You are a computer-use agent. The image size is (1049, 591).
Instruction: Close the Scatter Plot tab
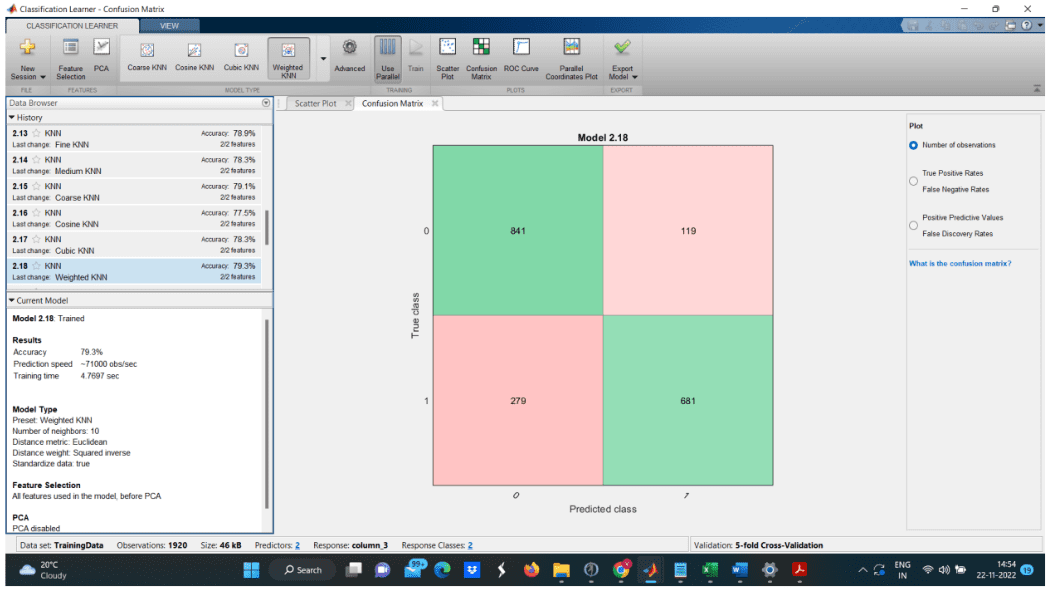[x=348, y=104]
